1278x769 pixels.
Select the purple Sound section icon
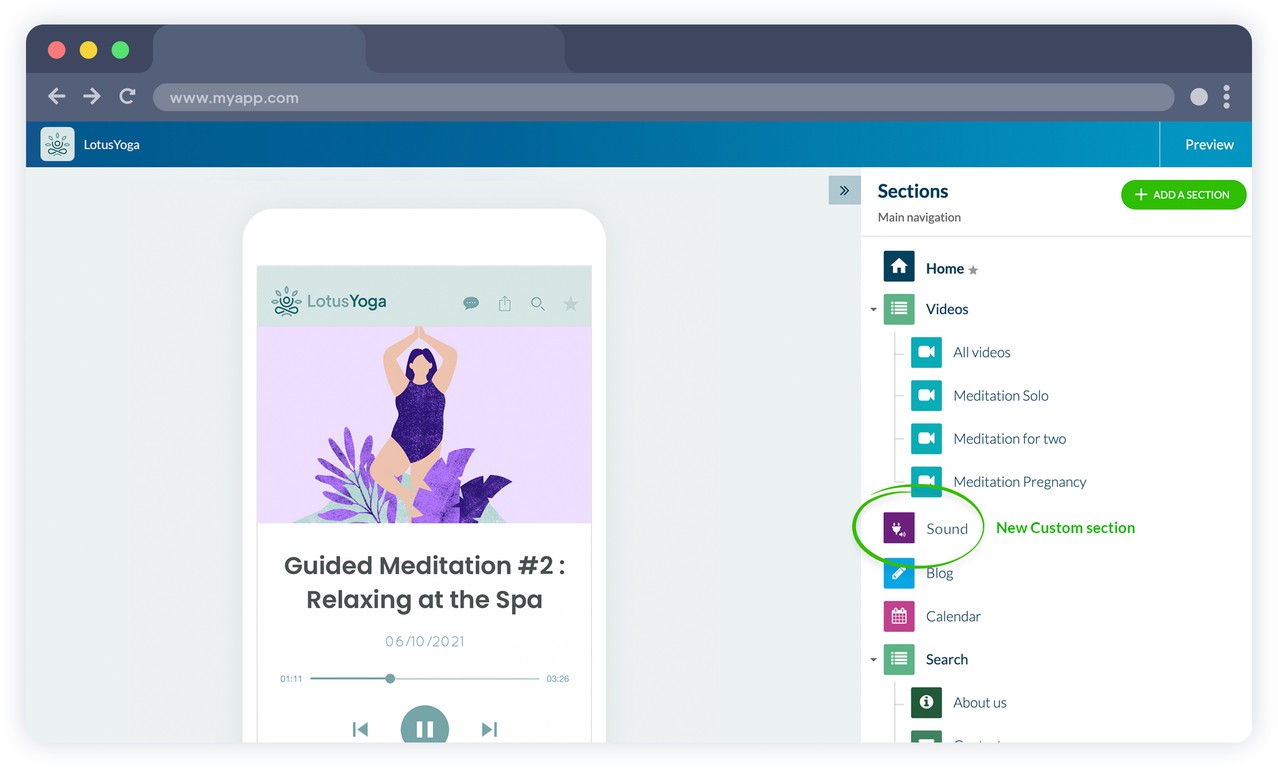point(899,528)
